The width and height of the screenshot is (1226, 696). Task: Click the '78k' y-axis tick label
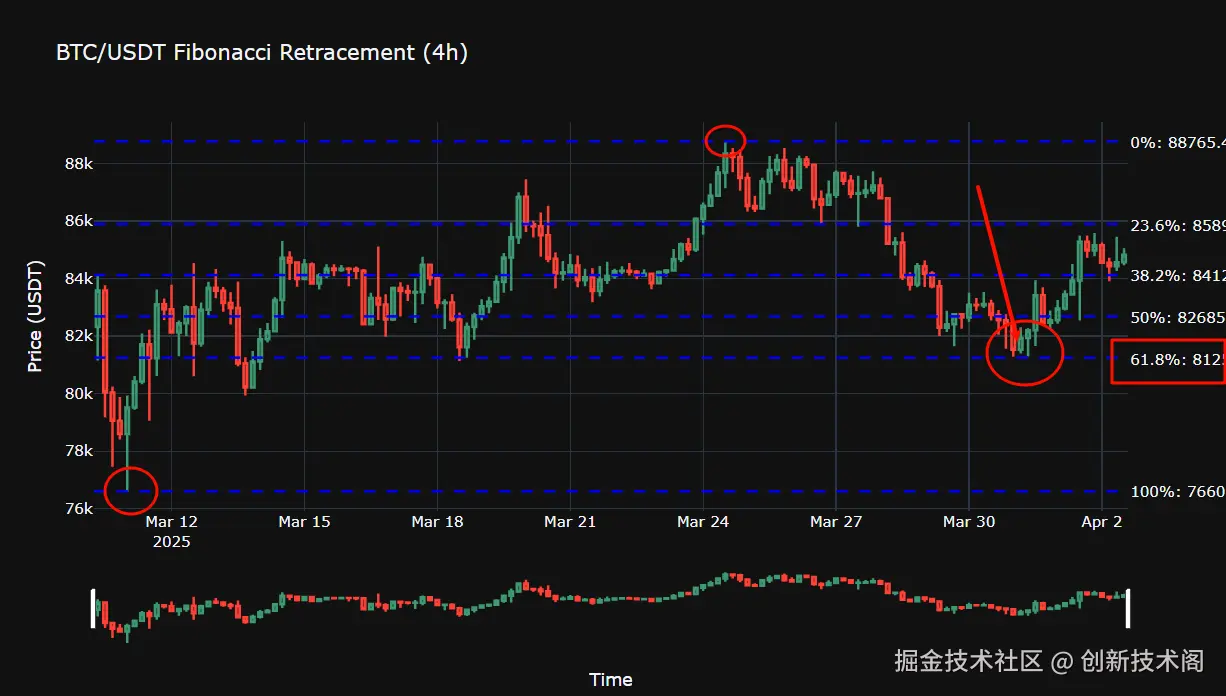(80, 451)
